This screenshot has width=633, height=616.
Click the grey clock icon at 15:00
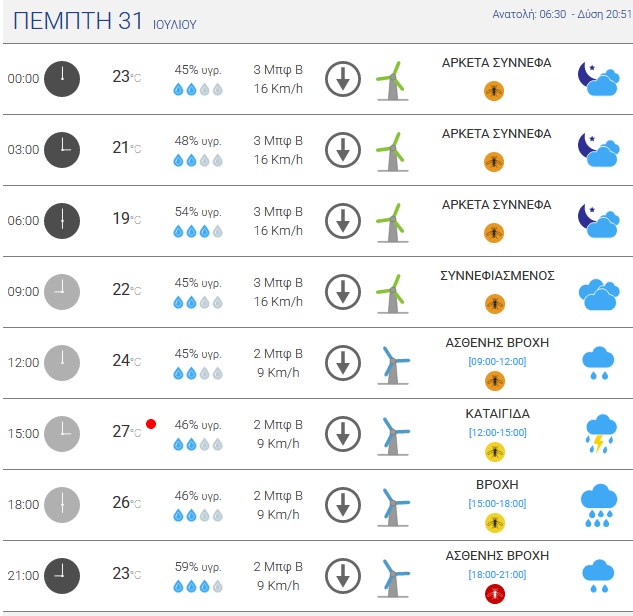pyautogui.click(x=62, y=434)
